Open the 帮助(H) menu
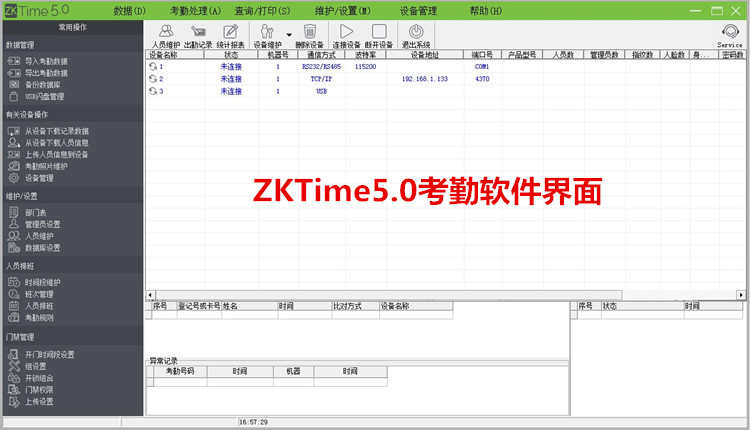The height and width of the screenshot is (430, 750). point(486,11)
